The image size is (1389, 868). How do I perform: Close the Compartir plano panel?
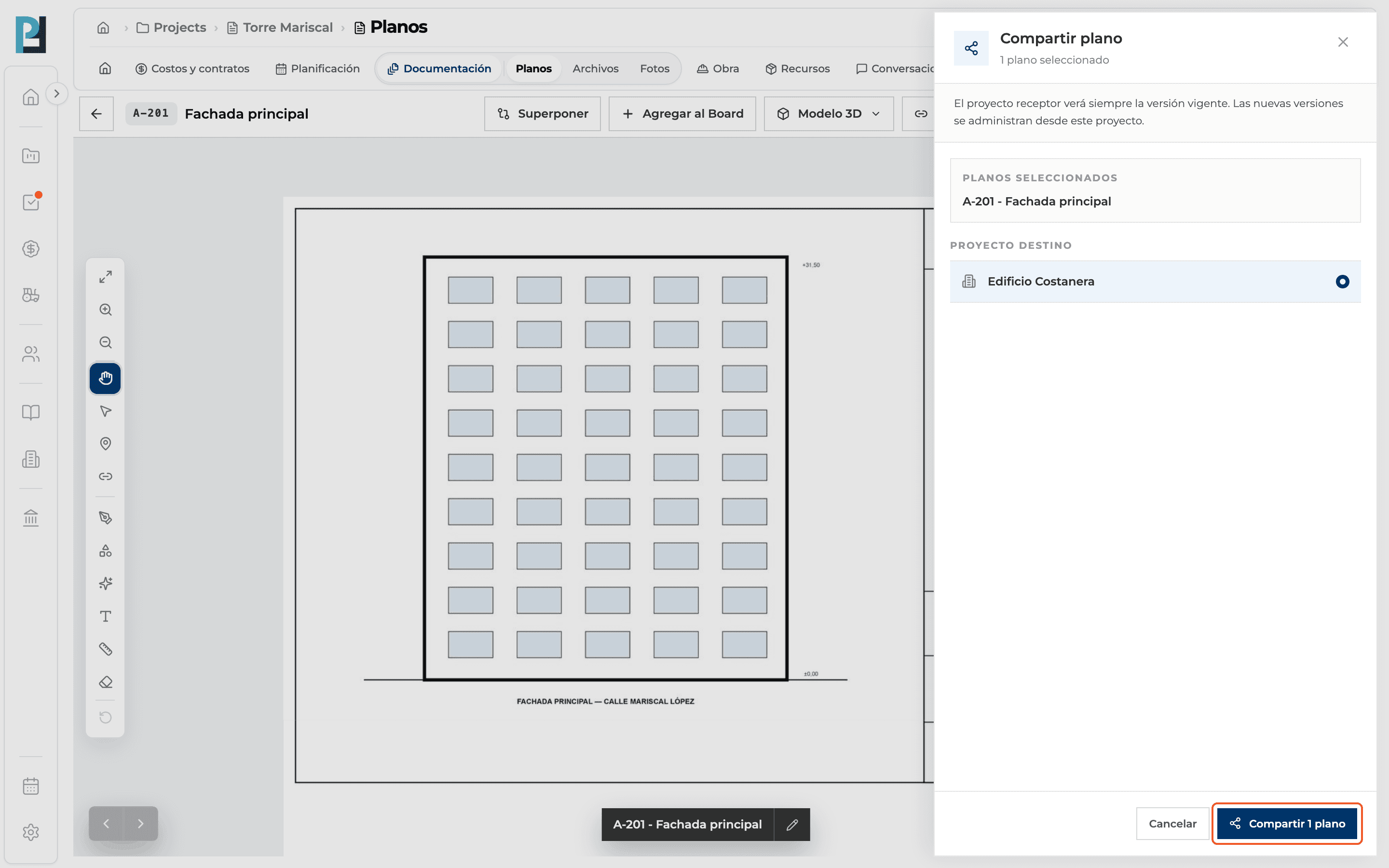click(x=1343, y=42)
